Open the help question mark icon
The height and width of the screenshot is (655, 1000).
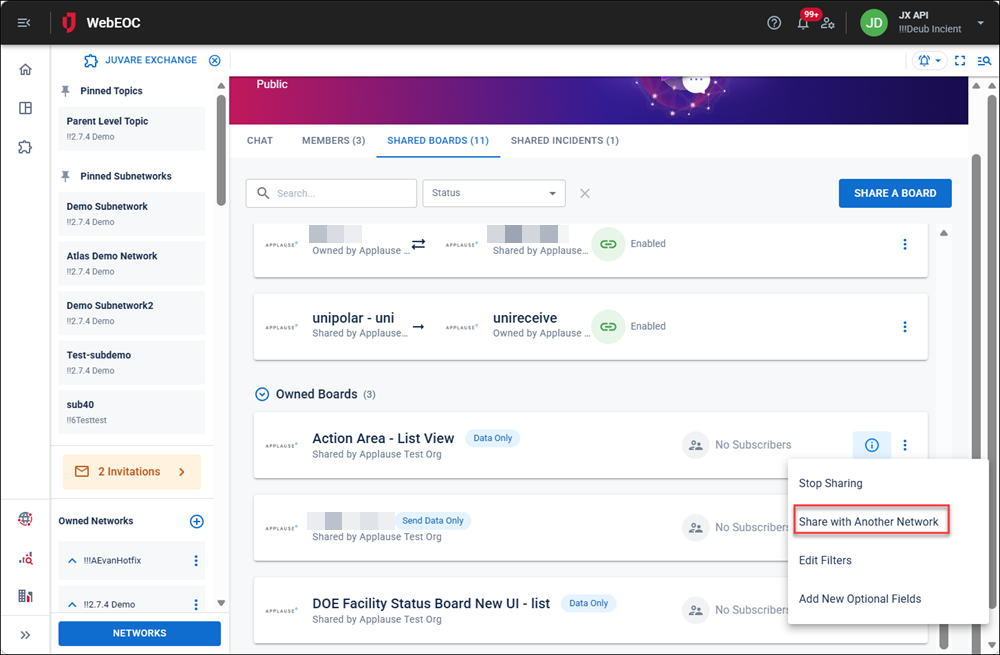pos(774,23)
